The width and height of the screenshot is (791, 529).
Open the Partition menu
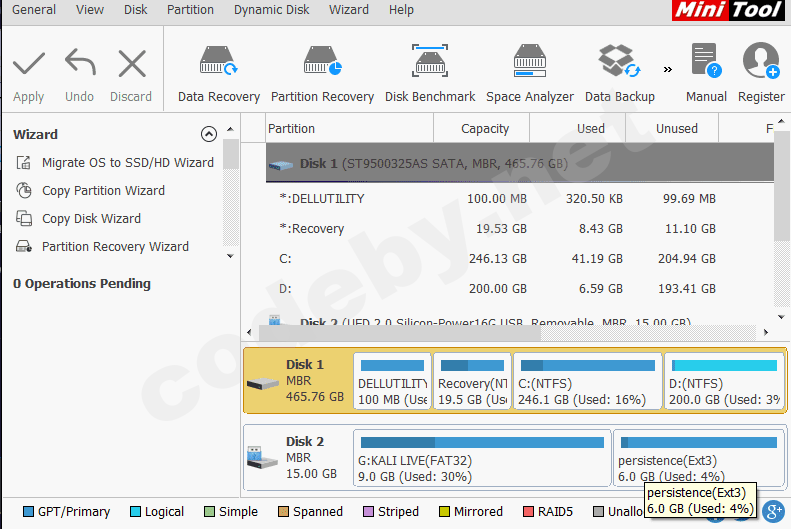pyautogui.click(x=190, y=10)
